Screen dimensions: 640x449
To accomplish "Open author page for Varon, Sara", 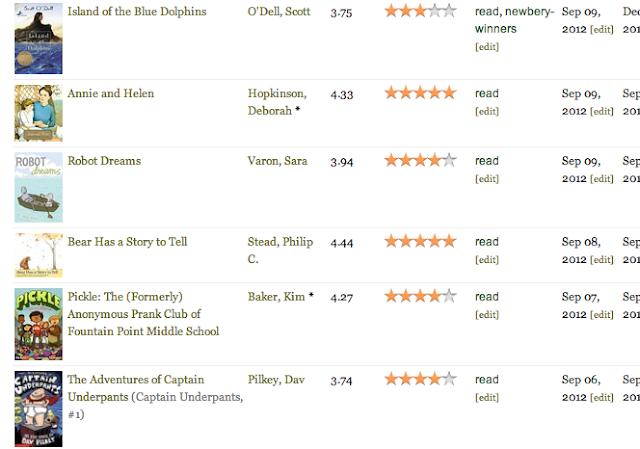I will click(x=277, y=161).
